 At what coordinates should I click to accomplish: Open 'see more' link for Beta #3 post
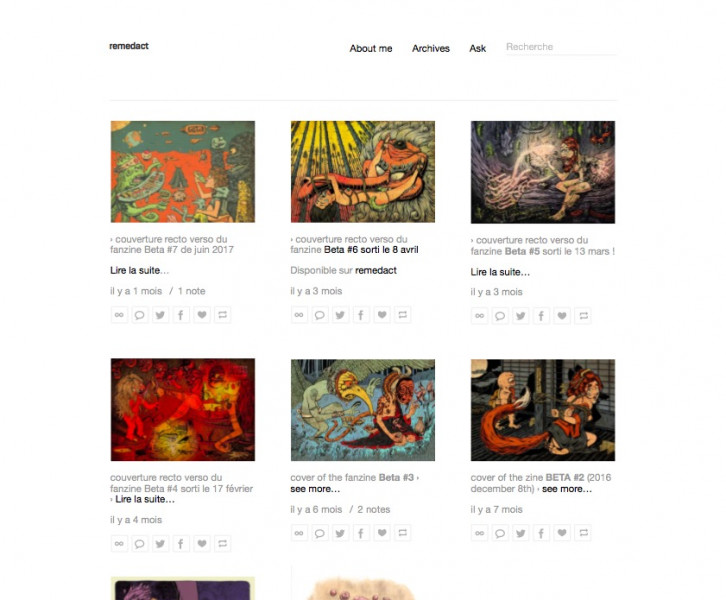click(x=315, y=489)
